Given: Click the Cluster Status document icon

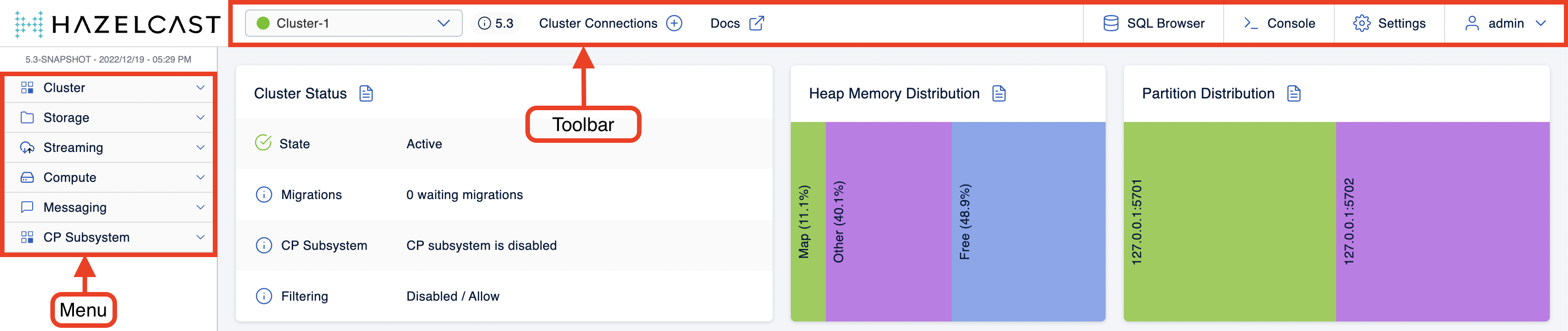Looking at the screenshot, I should click(366, 94).
